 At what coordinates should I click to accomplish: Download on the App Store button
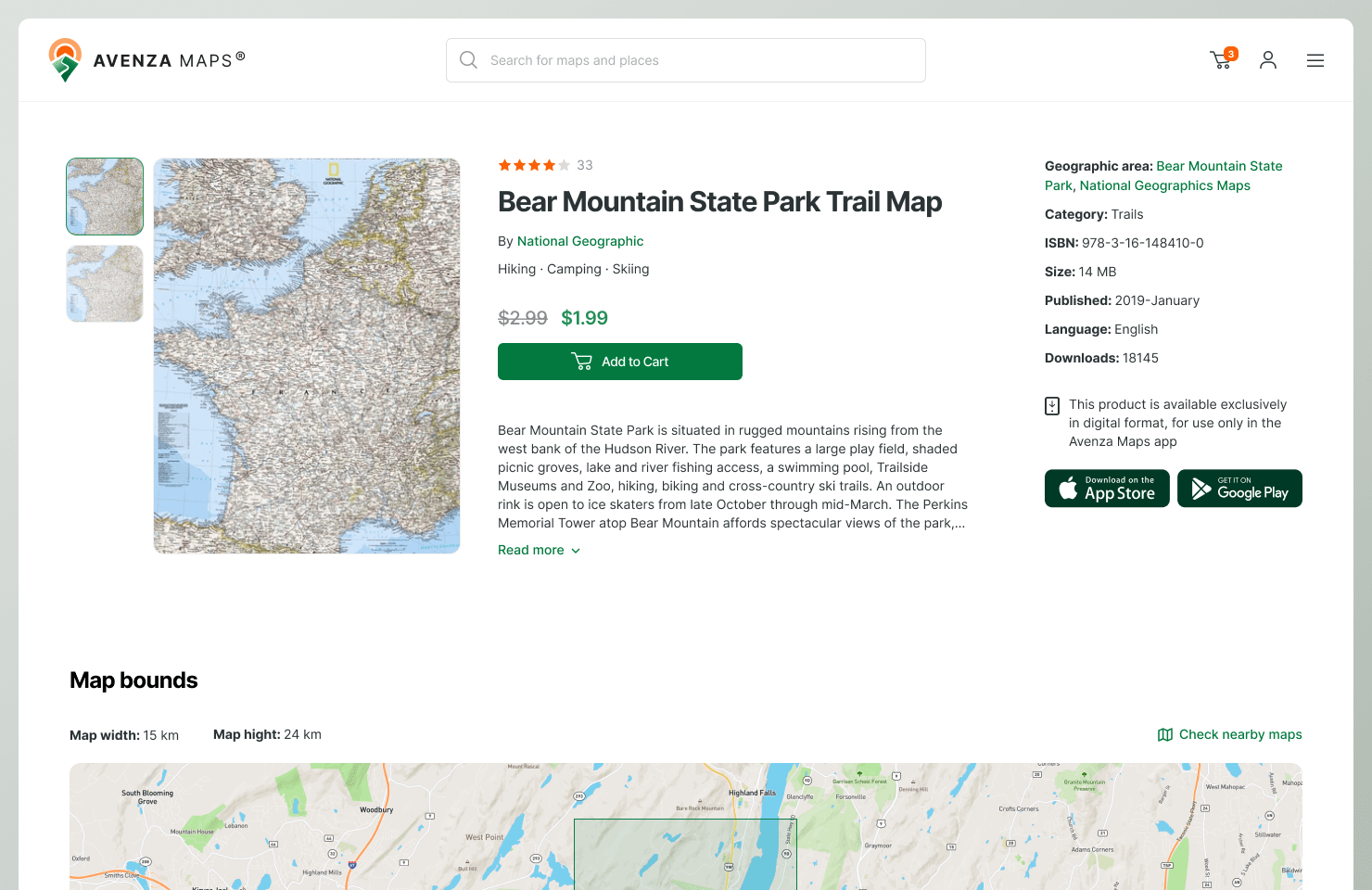click(1107, 489)
